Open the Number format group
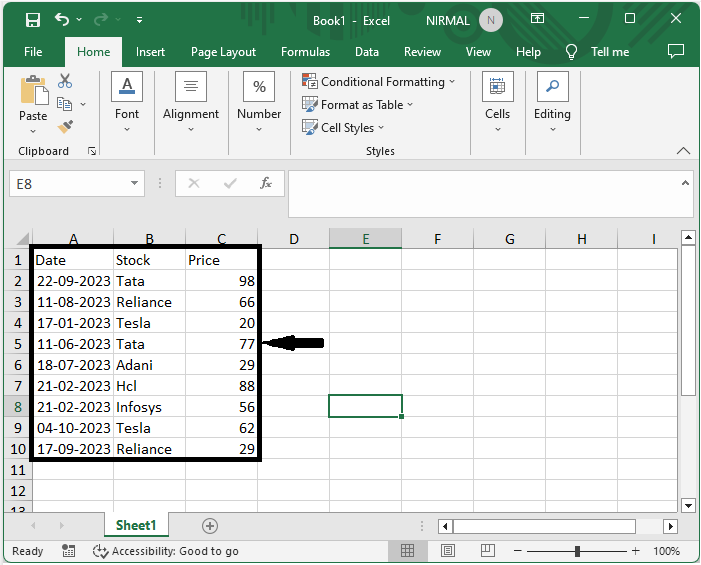 click(x=259, y=103)
